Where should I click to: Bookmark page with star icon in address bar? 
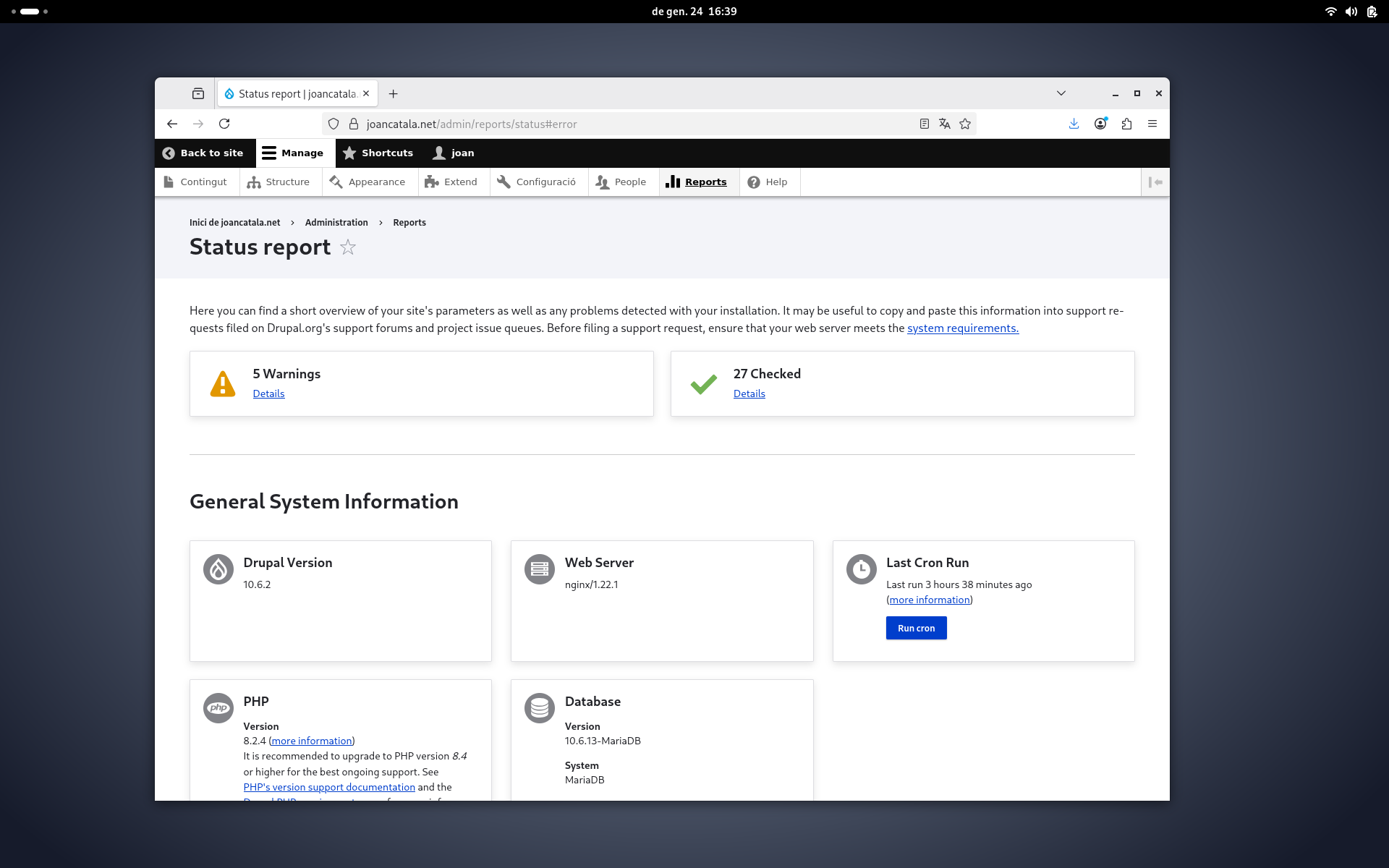click(965, 124)
